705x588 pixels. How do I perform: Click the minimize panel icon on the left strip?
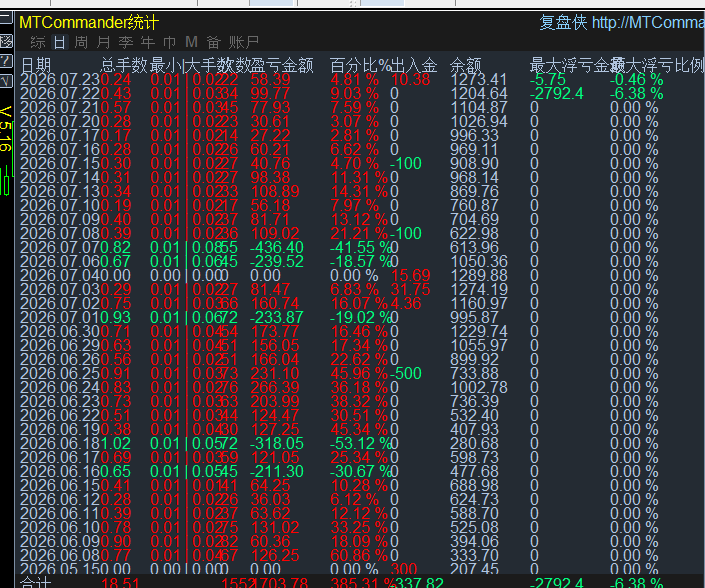click(x=5, y=18)
